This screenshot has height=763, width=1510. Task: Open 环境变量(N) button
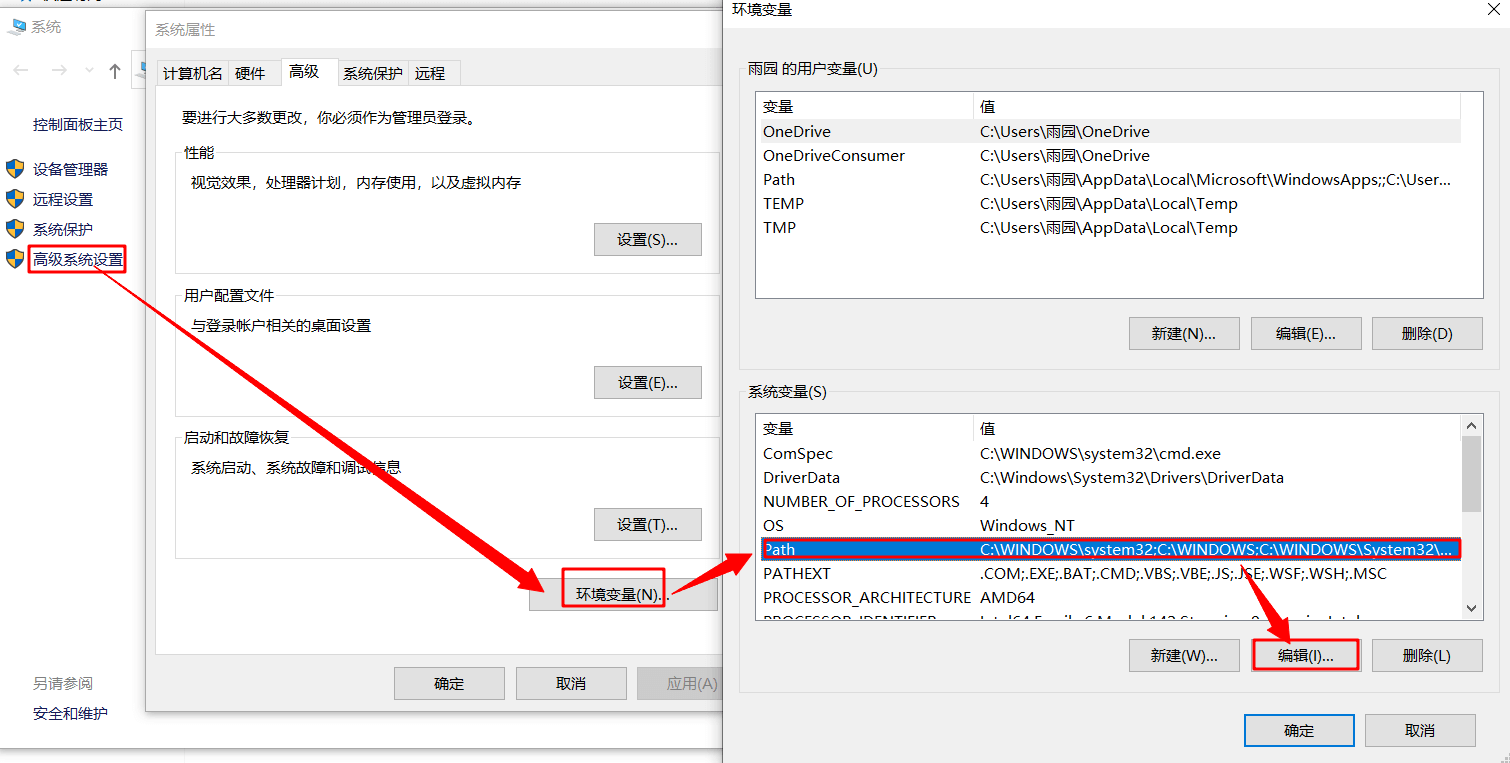pyautogui.click(x=623, y=594)
